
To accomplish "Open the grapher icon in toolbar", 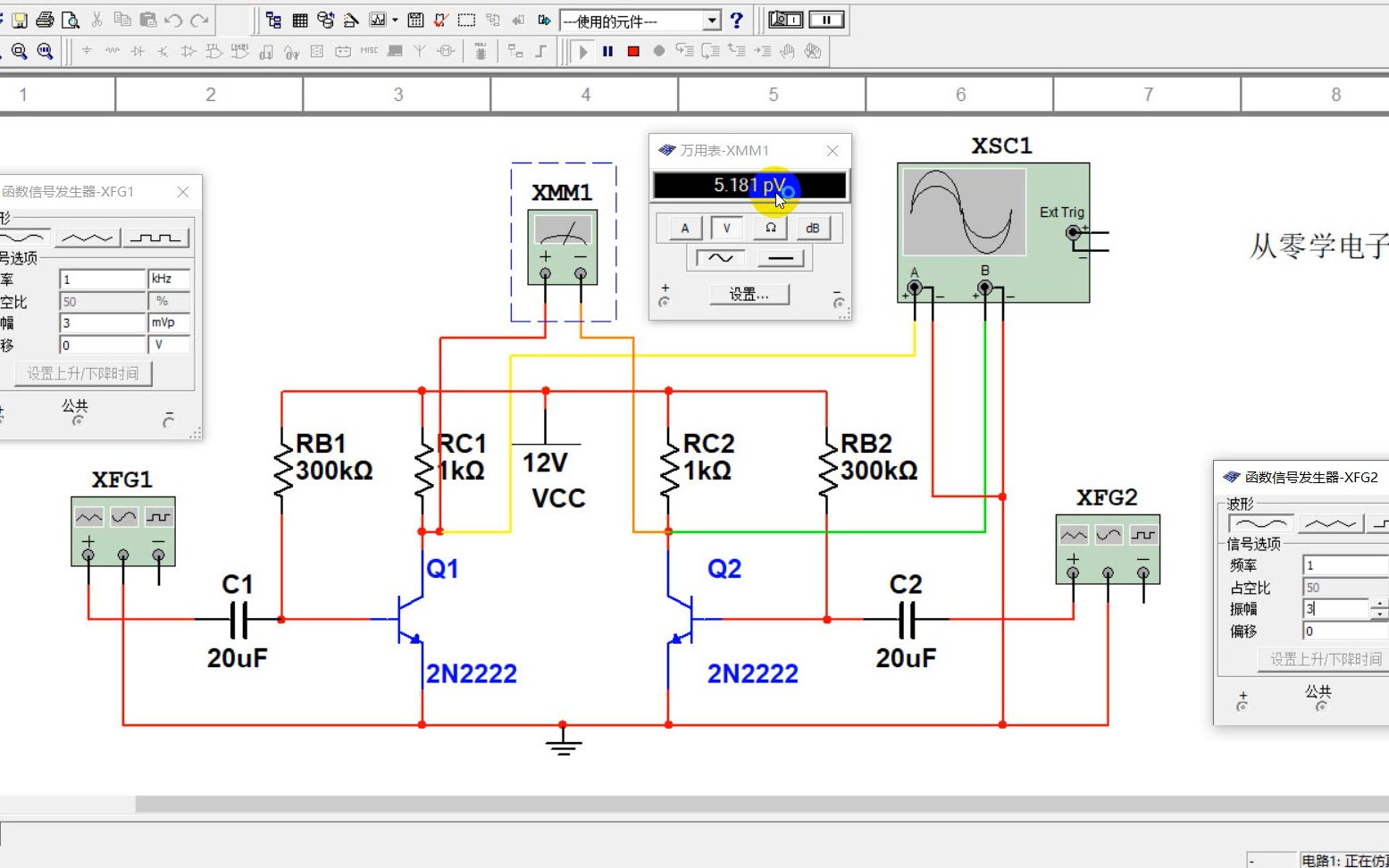I will click(x=378, y=20).
